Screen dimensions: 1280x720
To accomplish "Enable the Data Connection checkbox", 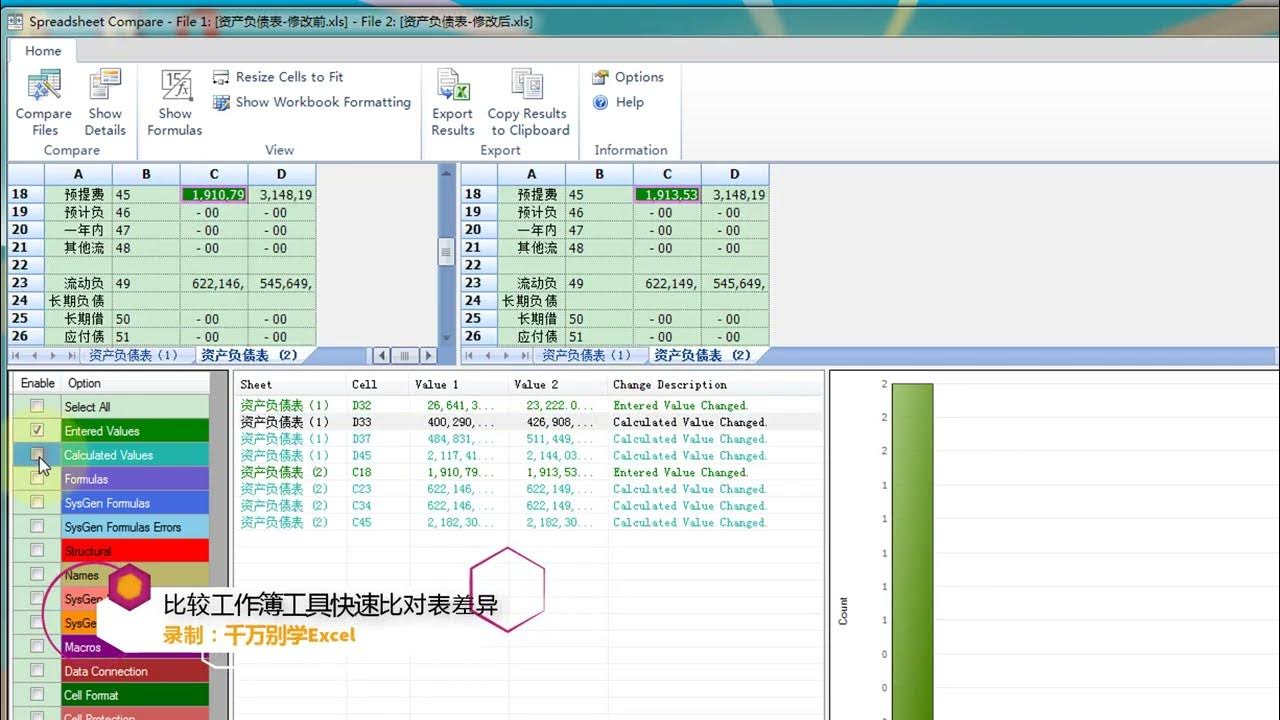I will click(37, 670).
